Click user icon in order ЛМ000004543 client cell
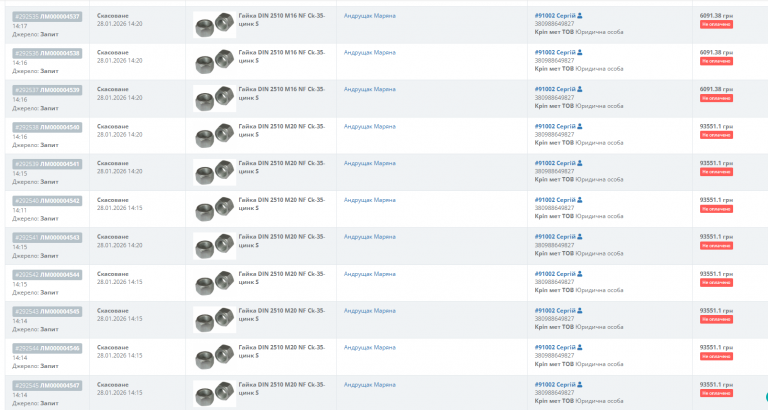 (x=580, y=237)
